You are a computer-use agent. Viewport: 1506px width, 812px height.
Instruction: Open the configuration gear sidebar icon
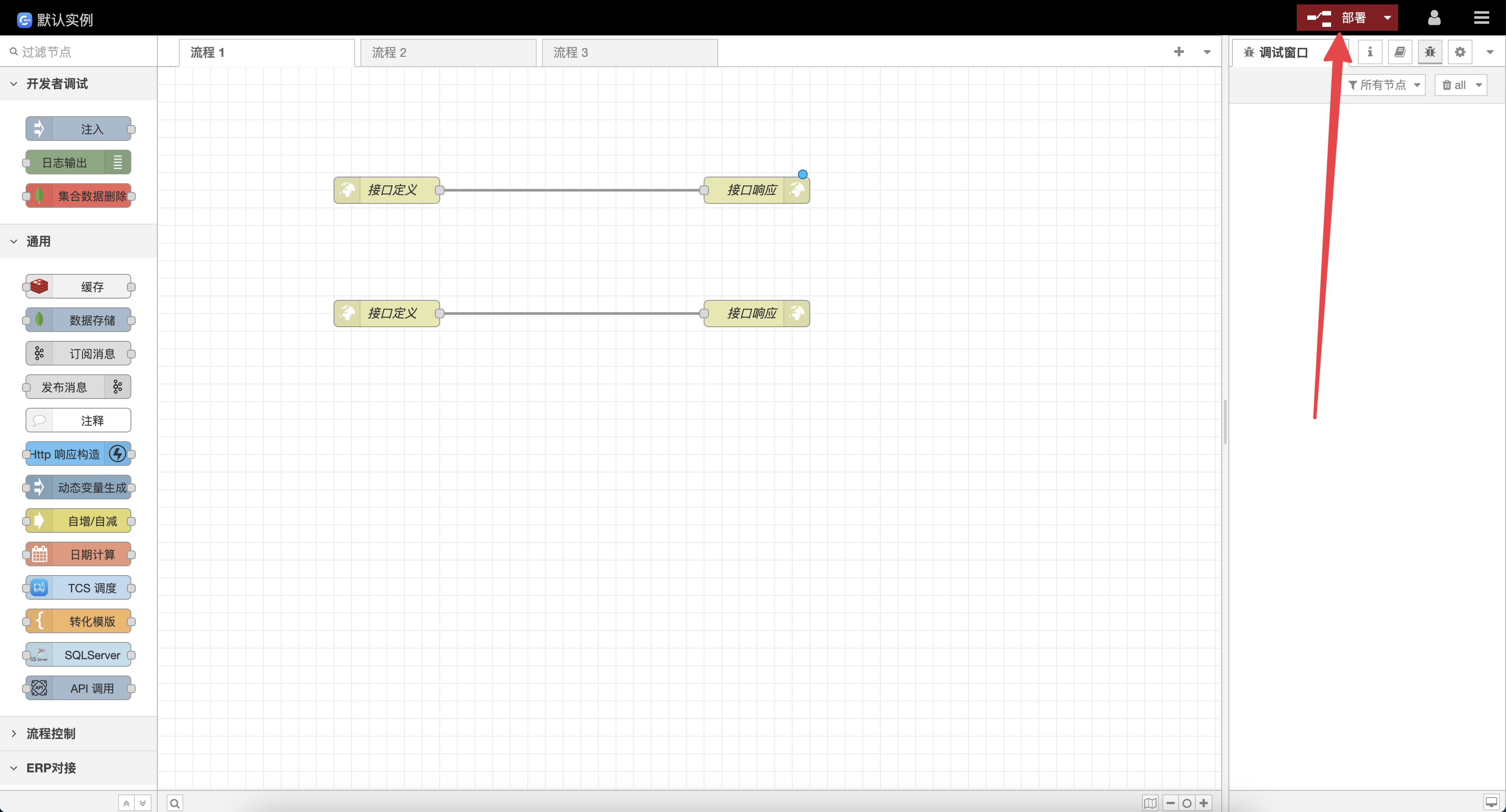coord(1460,52)
